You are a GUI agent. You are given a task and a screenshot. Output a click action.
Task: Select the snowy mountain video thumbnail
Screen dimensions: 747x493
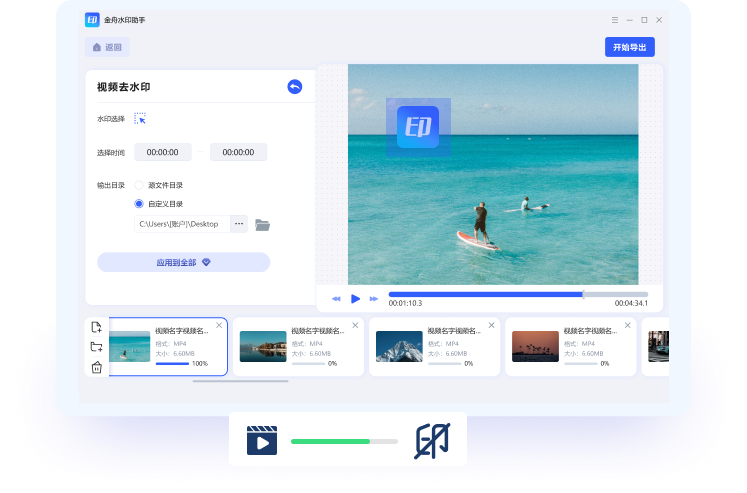click(x=399, y=346)
